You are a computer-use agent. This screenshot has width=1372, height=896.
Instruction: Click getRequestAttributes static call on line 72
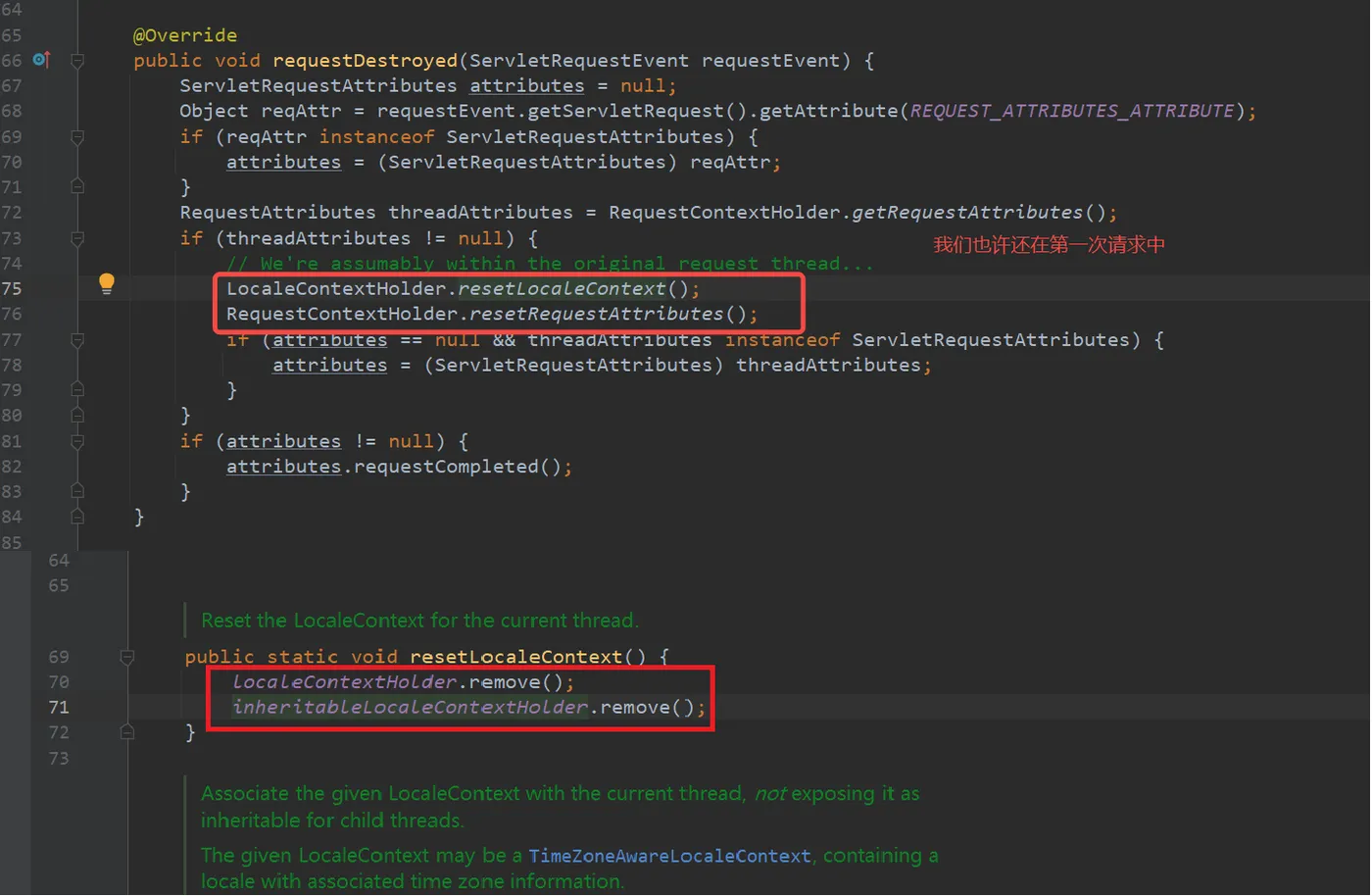(967, 213)
